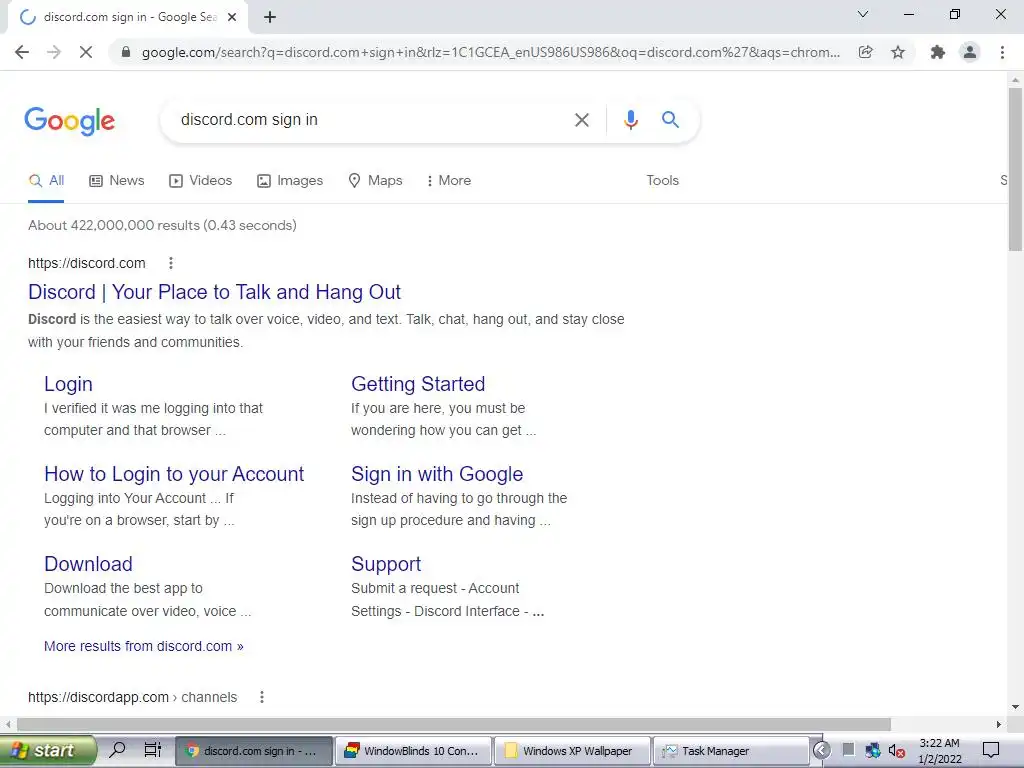Screen dimensions: 1024x768
Task: Click the horizontal scrollbar thumb
Action: click(454, 724)
